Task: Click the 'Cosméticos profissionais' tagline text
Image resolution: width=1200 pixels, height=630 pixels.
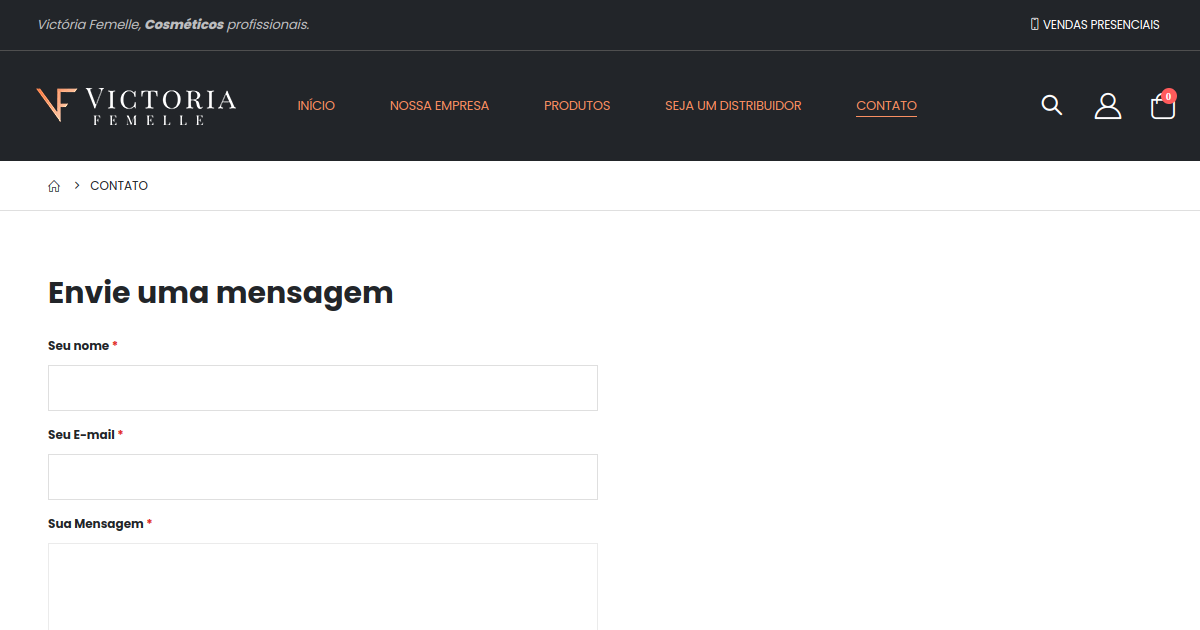Action: 227,24
